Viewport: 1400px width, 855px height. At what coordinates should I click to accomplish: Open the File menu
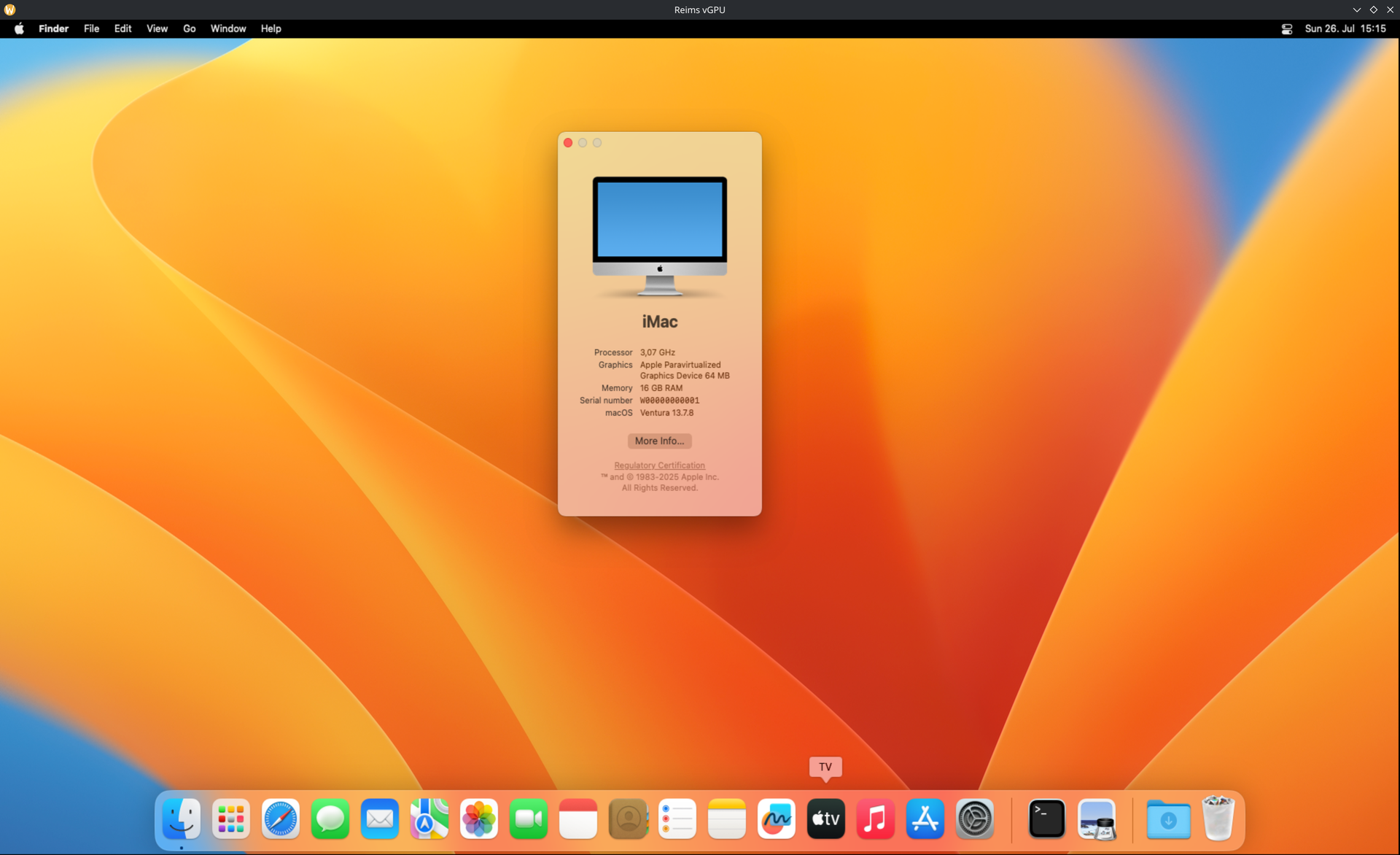[91, 28]
